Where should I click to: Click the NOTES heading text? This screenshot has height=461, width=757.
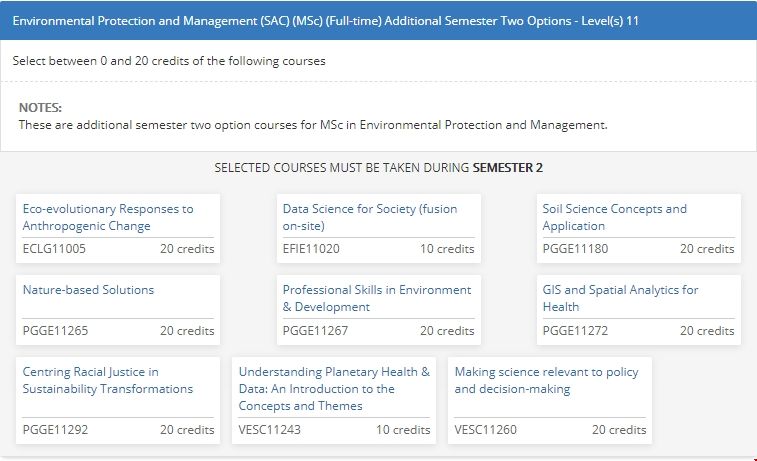click(40, 107)
